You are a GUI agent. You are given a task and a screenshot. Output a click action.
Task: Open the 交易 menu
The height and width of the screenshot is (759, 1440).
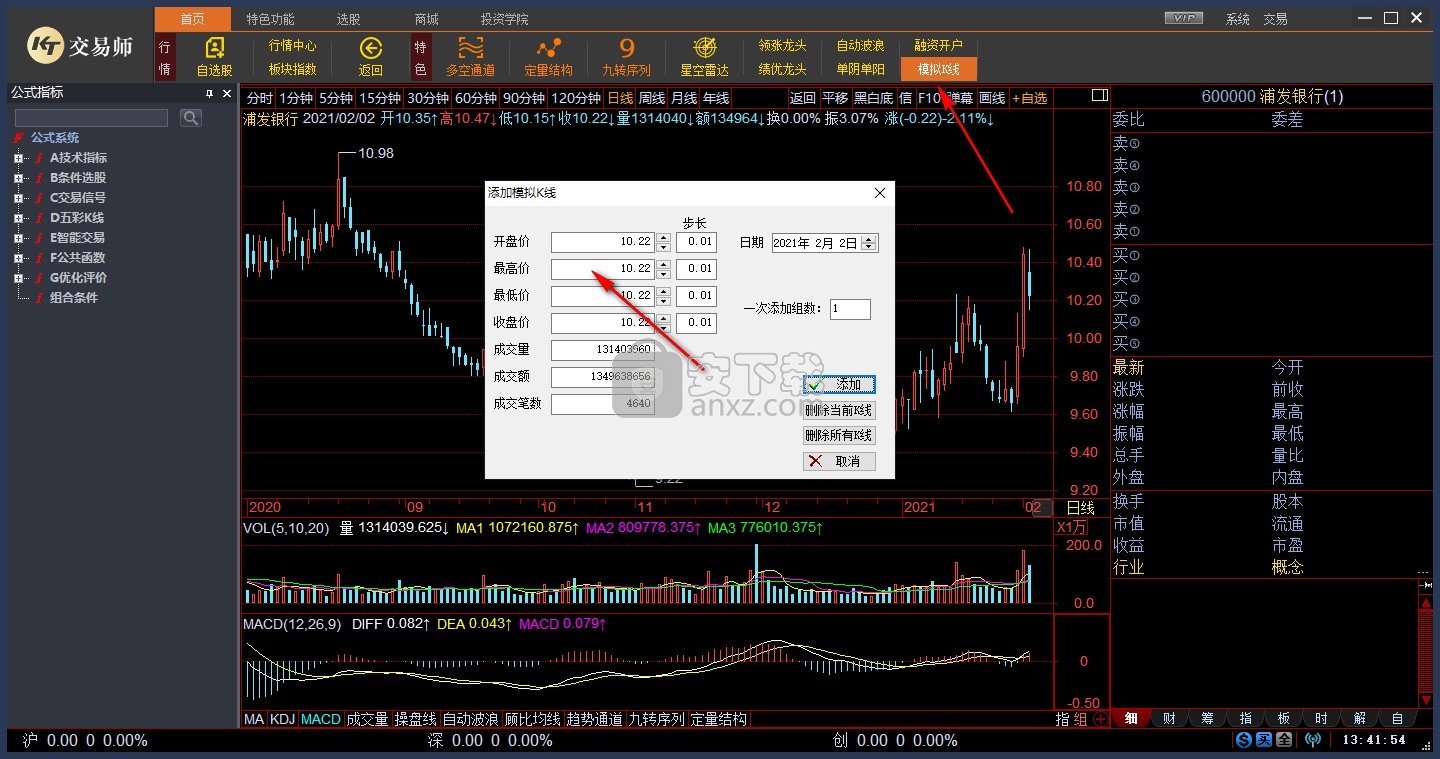[1275, 19]
